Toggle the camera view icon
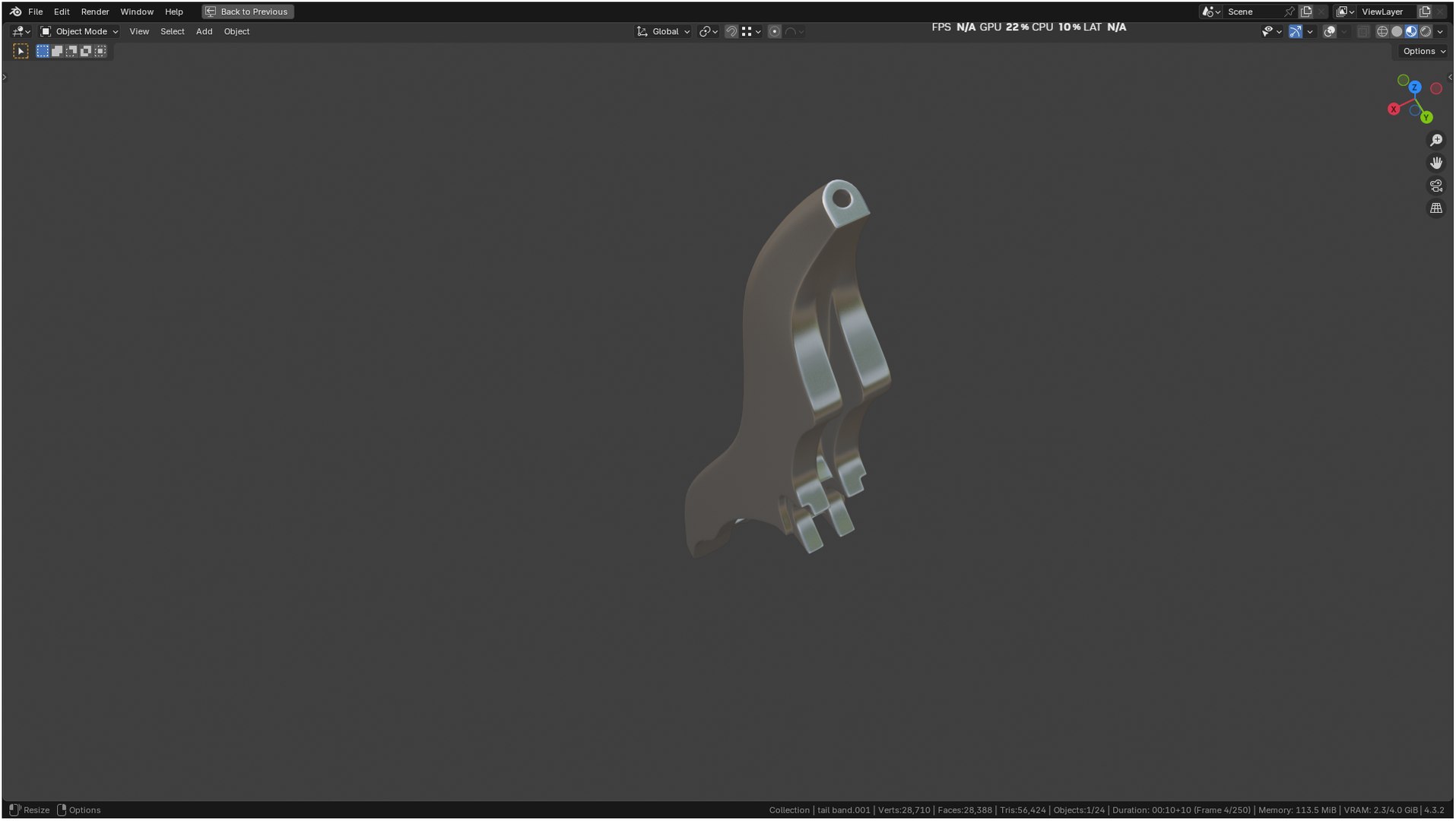 click(1435, 185)
